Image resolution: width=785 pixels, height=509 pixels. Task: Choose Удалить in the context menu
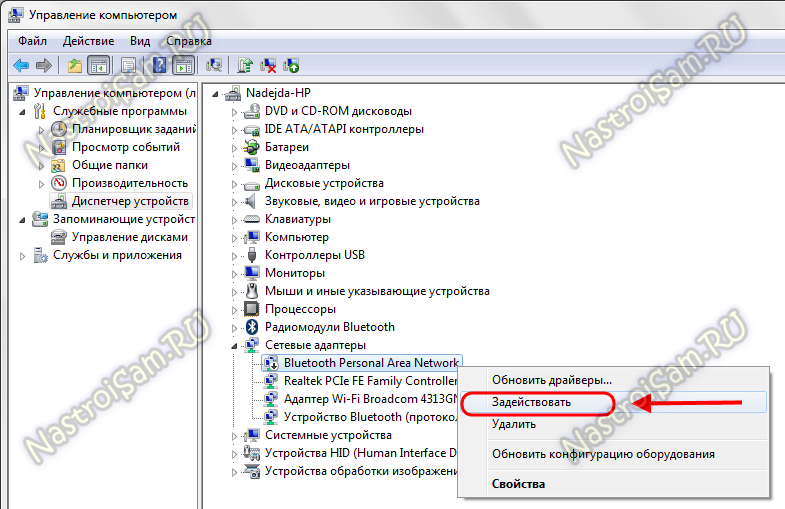coord(514,424)
